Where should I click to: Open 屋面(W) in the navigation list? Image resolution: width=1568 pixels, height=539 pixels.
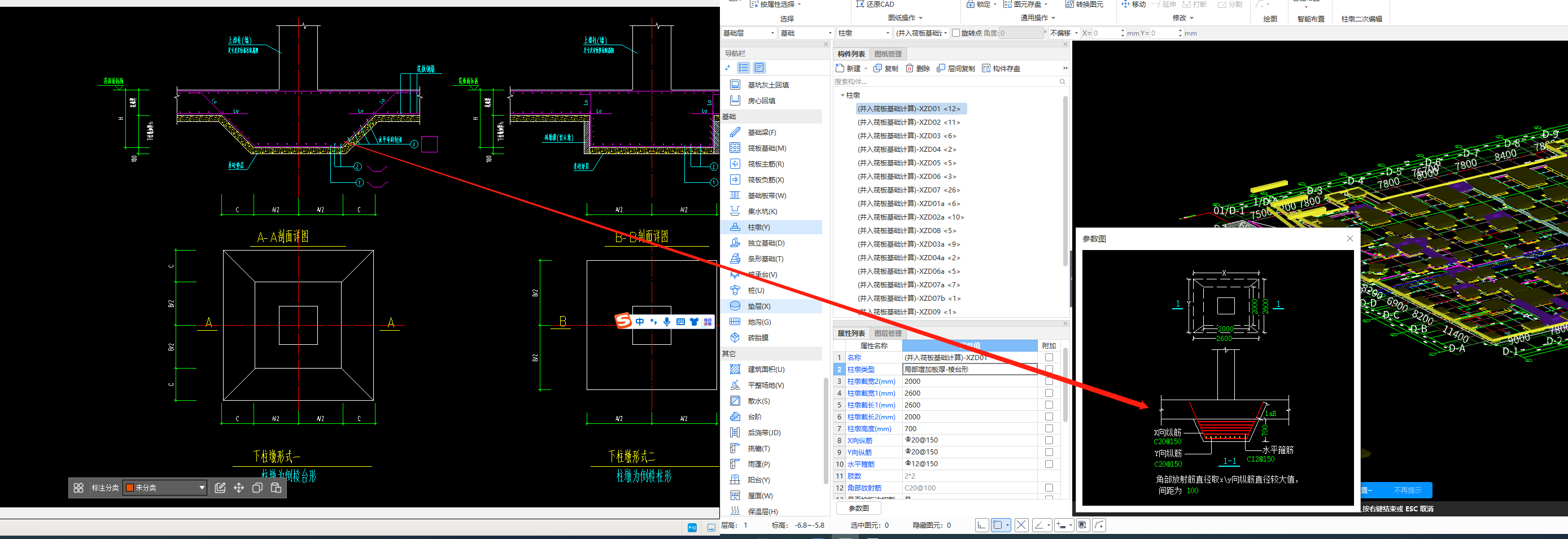(x=759, y=496)
